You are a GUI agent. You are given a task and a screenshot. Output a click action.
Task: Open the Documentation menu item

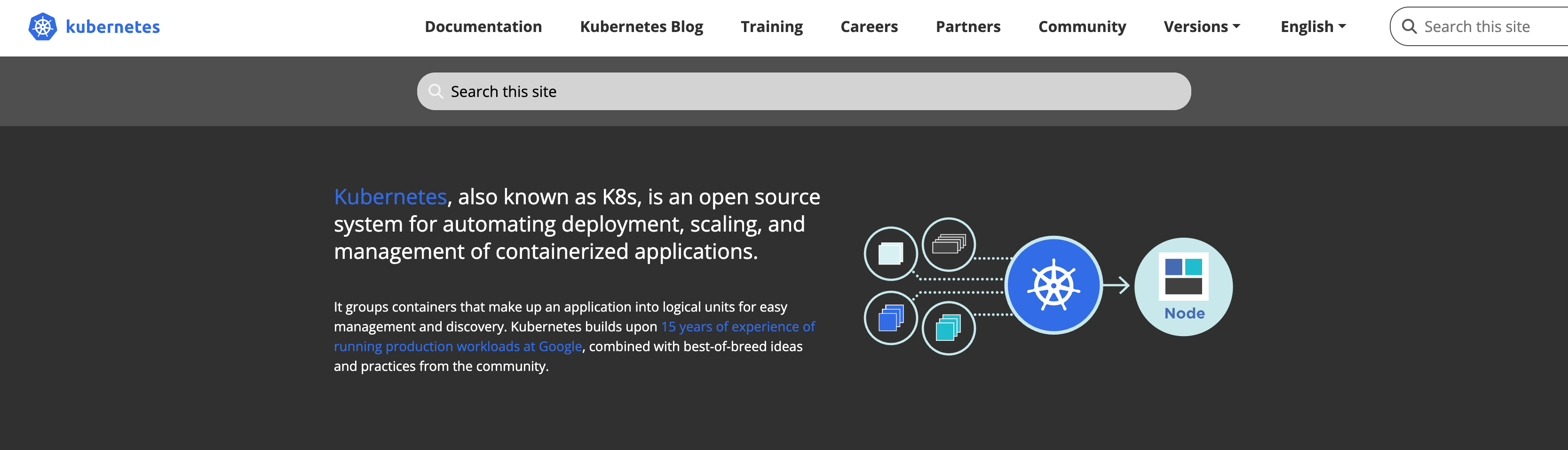coord(483,27)
